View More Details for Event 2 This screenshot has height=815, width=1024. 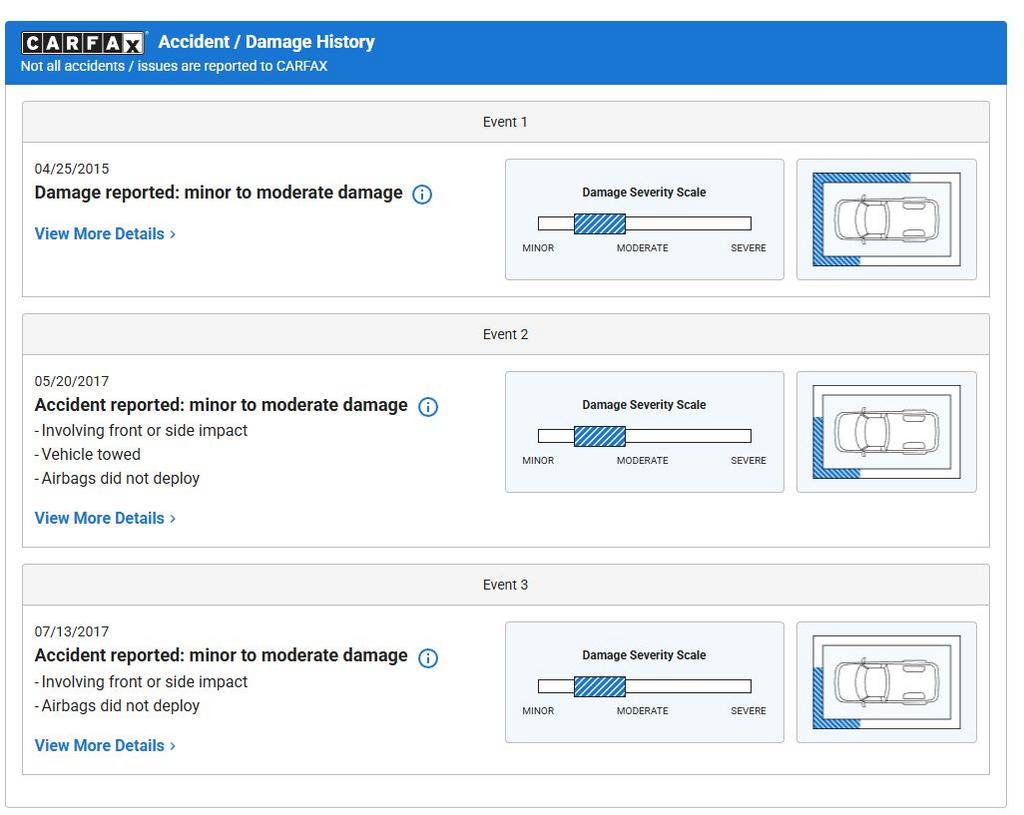coord(105,518)
